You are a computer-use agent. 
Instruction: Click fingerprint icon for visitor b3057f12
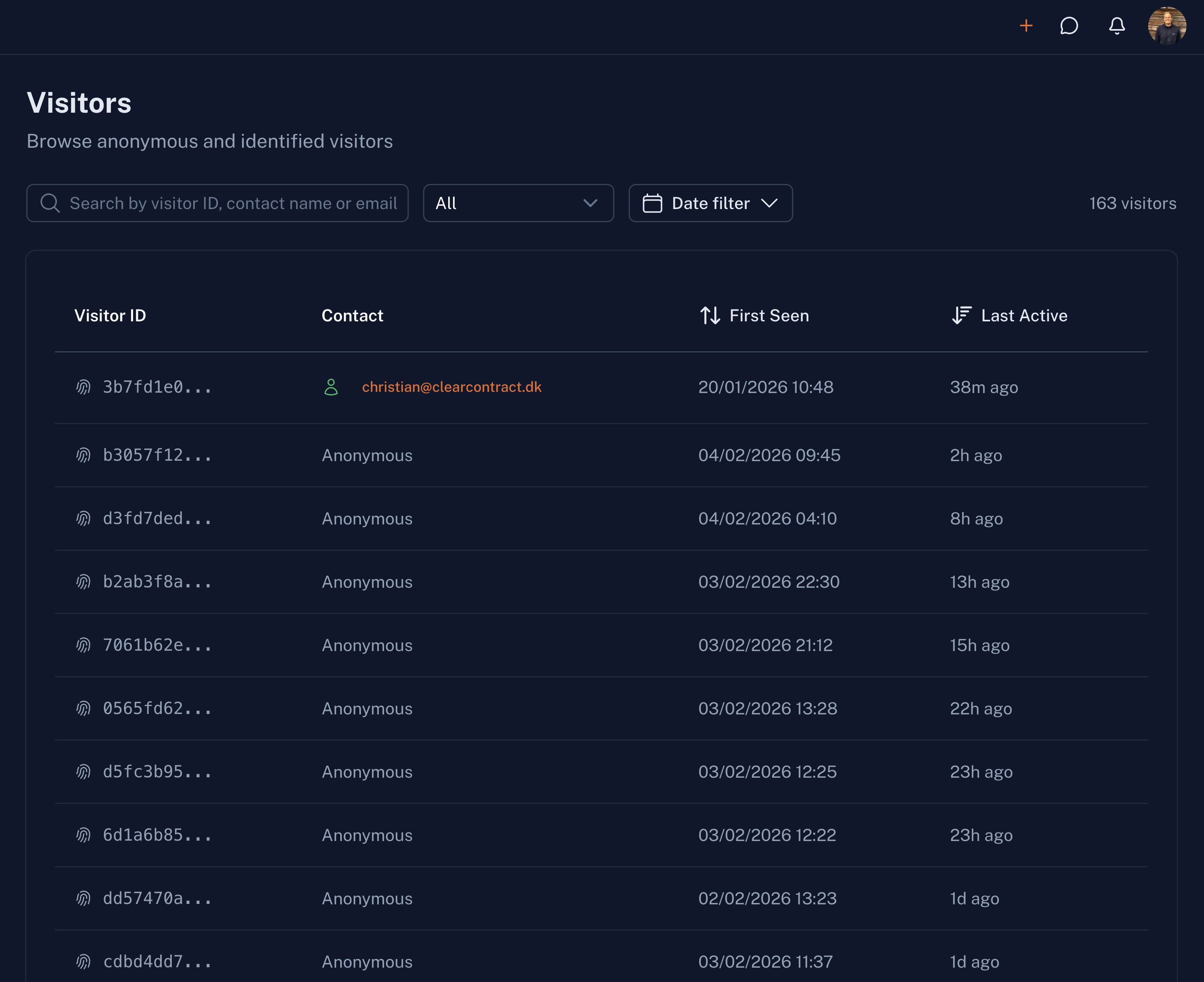84,456
